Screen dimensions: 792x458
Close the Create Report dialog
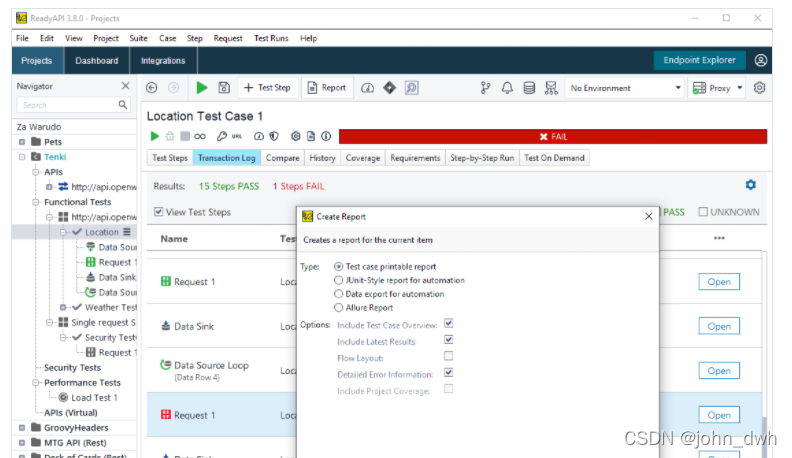649,216
